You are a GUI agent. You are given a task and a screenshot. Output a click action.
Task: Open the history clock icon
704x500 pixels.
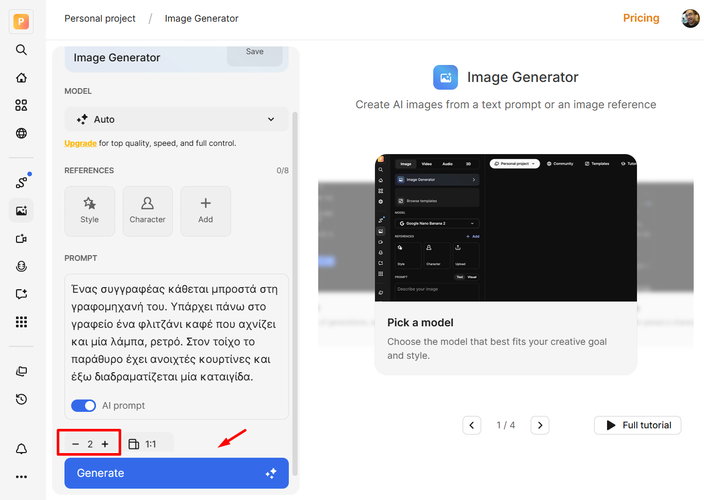pos(21,399)
